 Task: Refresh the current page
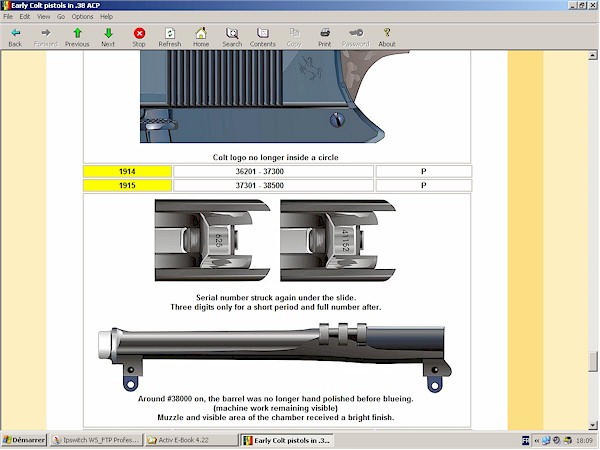[170, 37]
